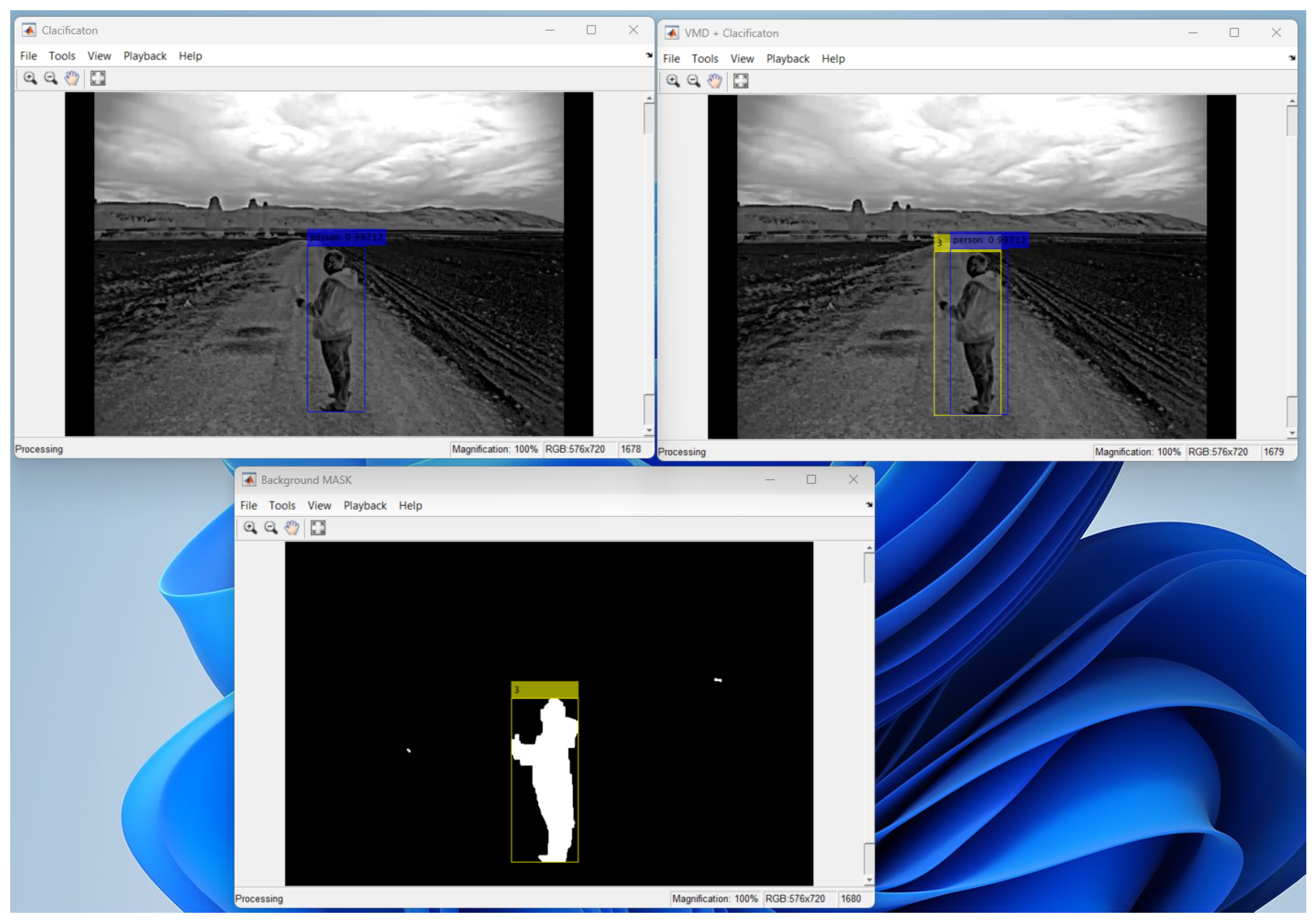This screenshot has height=923, width=1316.
Task: Click zoom in icon in VMD + Clacificaton window
Action: point(673,81)
